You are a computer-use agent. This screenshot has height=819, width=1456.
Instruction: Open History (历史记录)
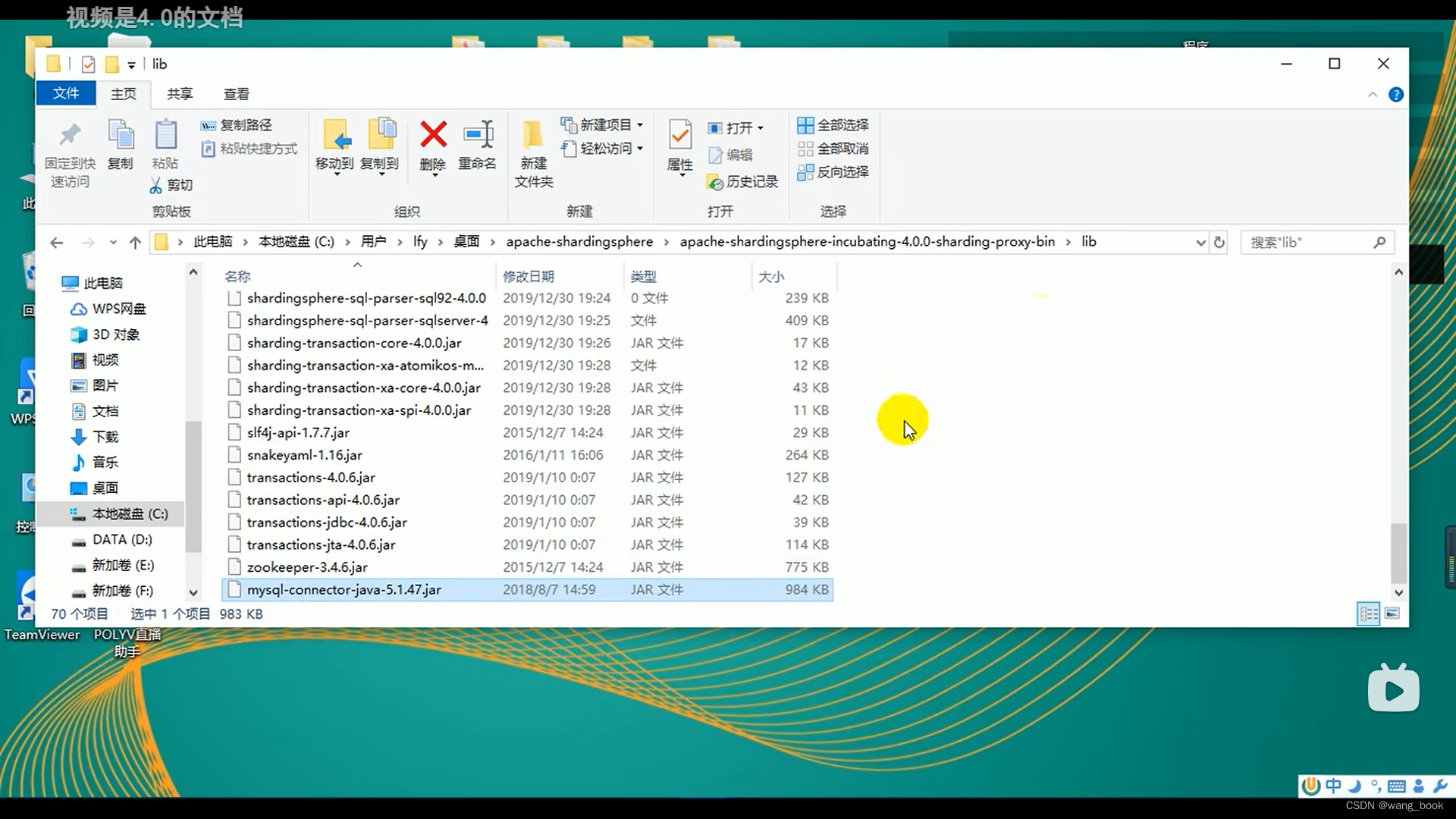(x=743, y=182)
